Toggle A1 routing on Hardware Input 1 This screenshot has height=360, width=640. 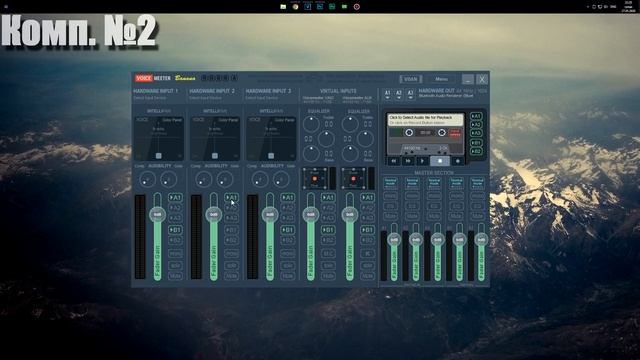[175, 198]
